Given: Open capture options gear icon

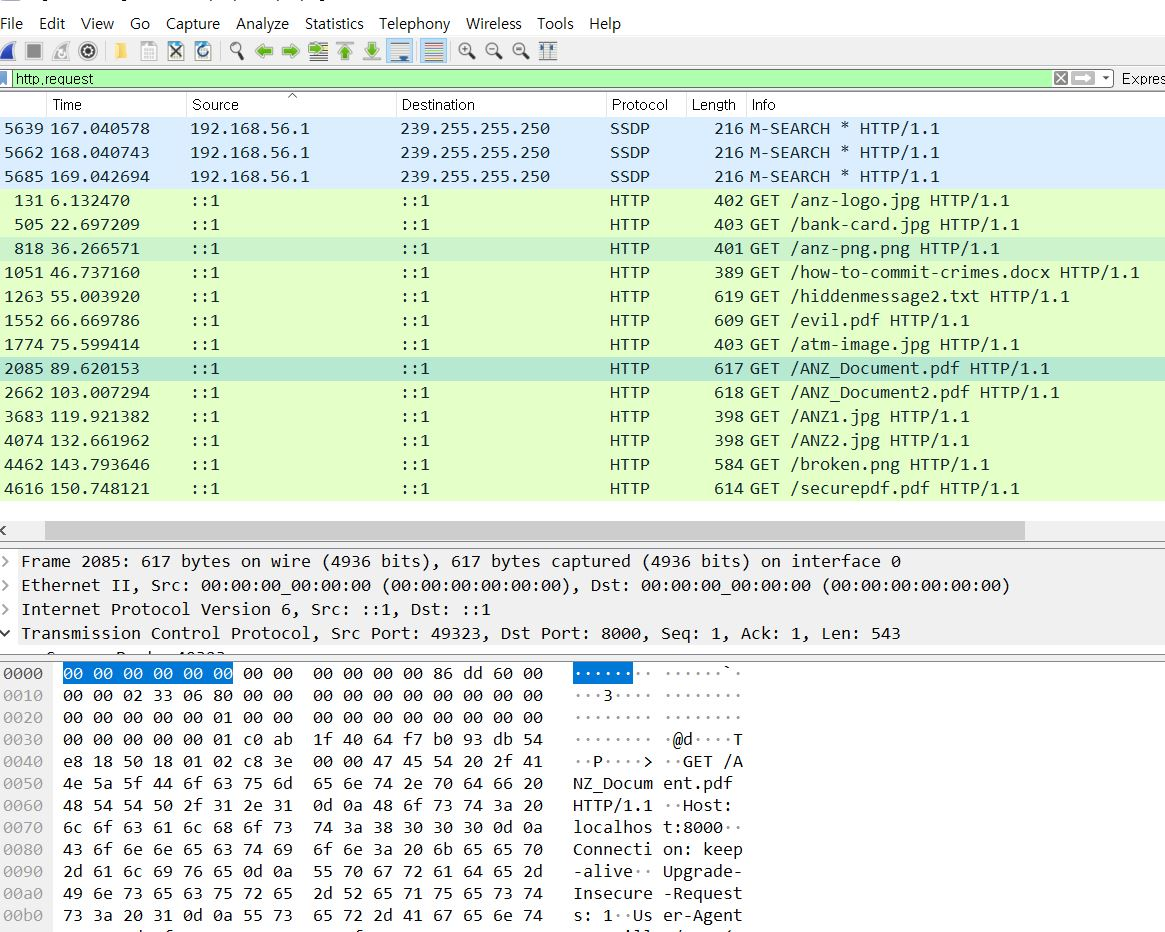Looking at the screenshot, I should coord(88,51).
